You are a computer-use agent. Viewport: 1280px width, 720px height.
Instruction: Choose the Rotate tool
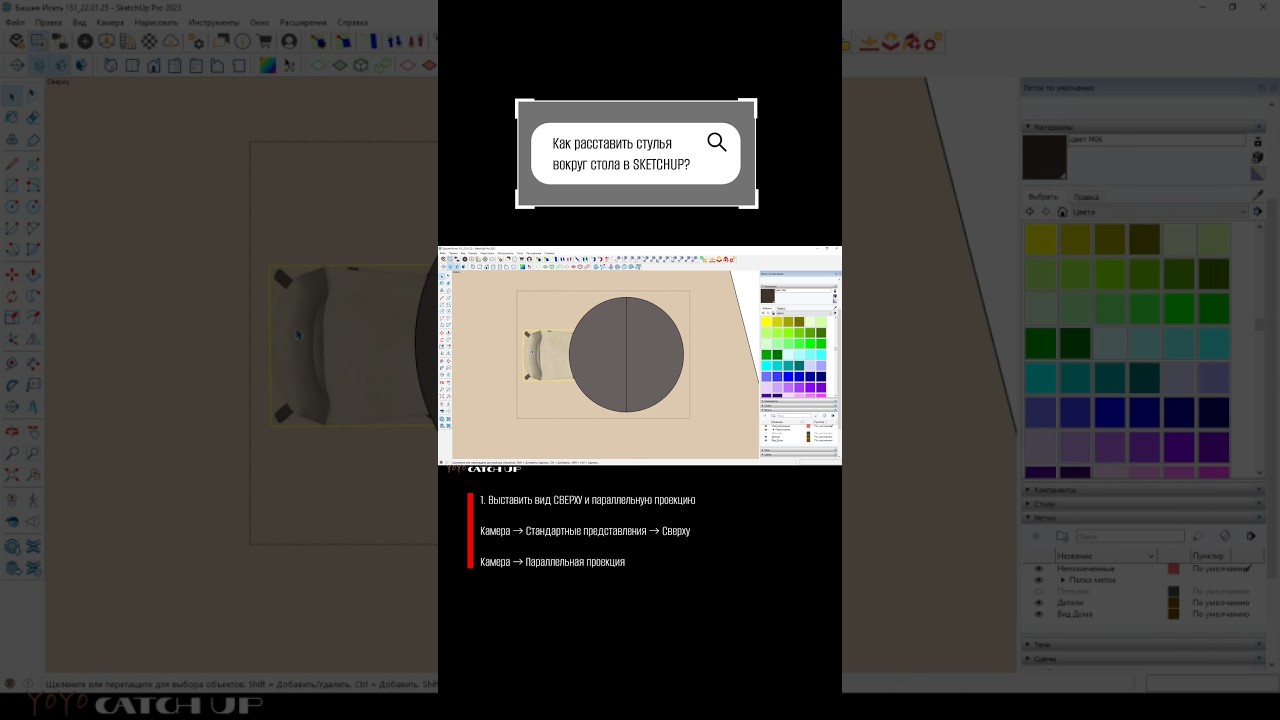point(12,296)
